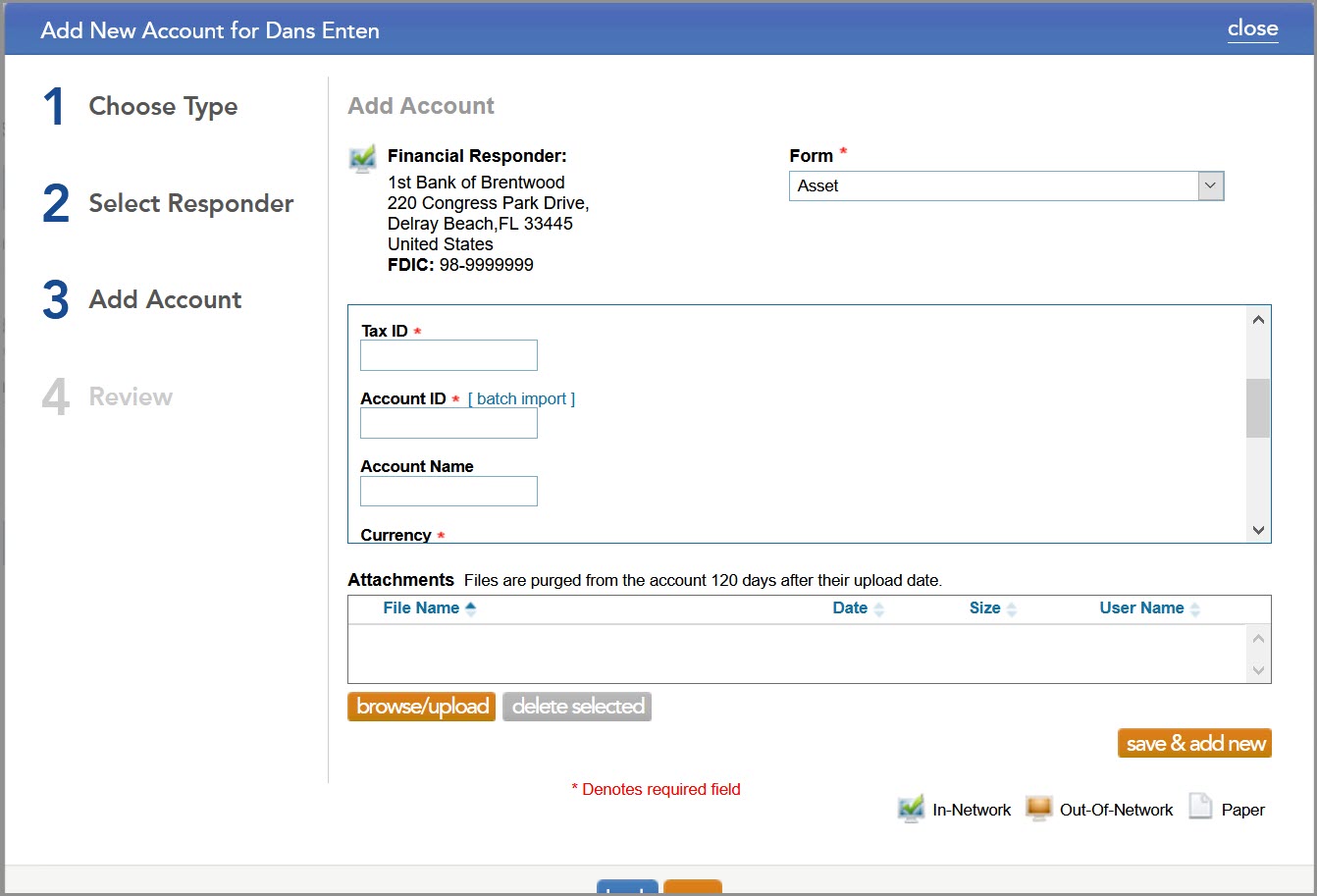This screenshot has width=1317, height=896.
Task: Click save & add new
Action: pyautogui.click(x=1194, y=743)
